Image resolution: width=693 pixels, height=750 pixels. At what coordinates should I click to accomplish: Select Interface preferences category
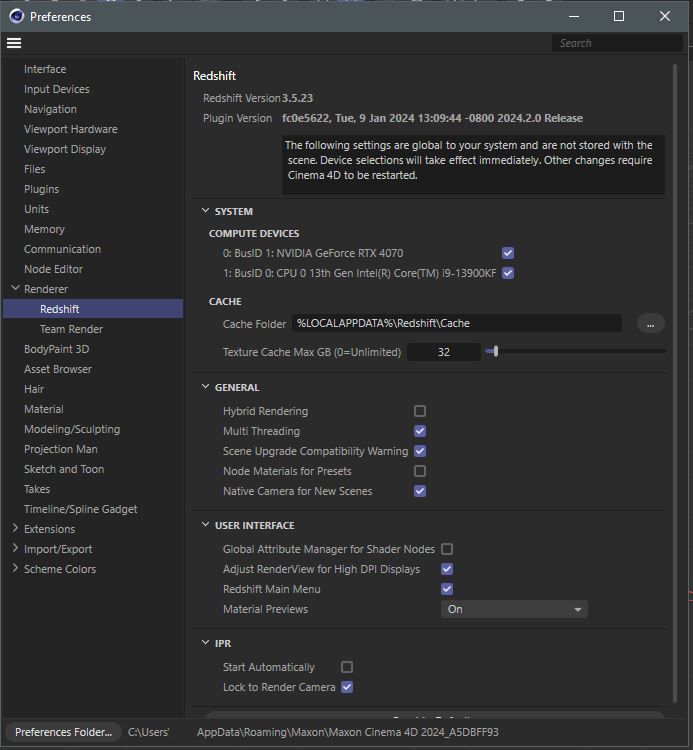click(x=45, y=69)
